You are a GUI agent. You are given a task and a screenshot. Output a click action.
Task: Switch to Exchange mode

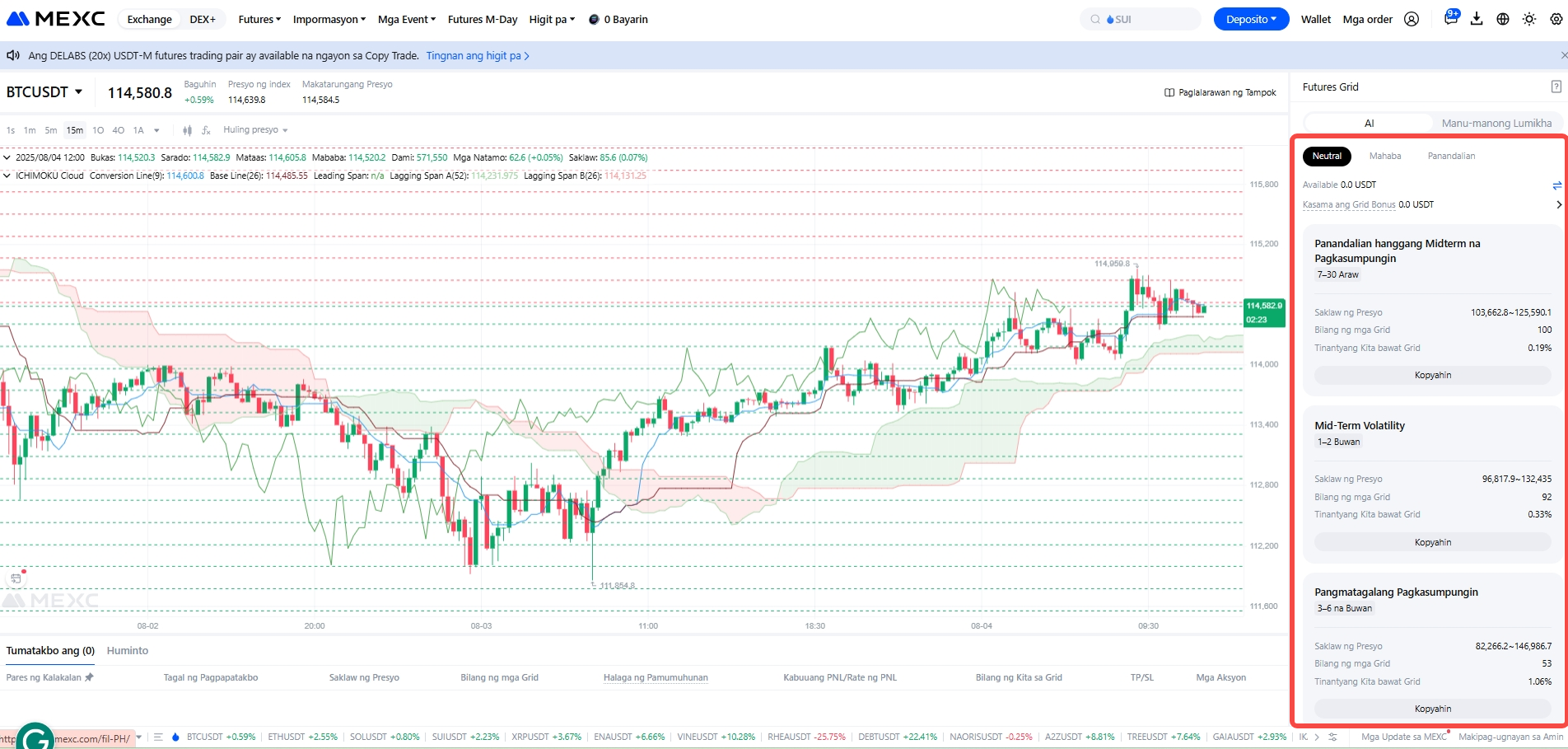pos(150,19)
